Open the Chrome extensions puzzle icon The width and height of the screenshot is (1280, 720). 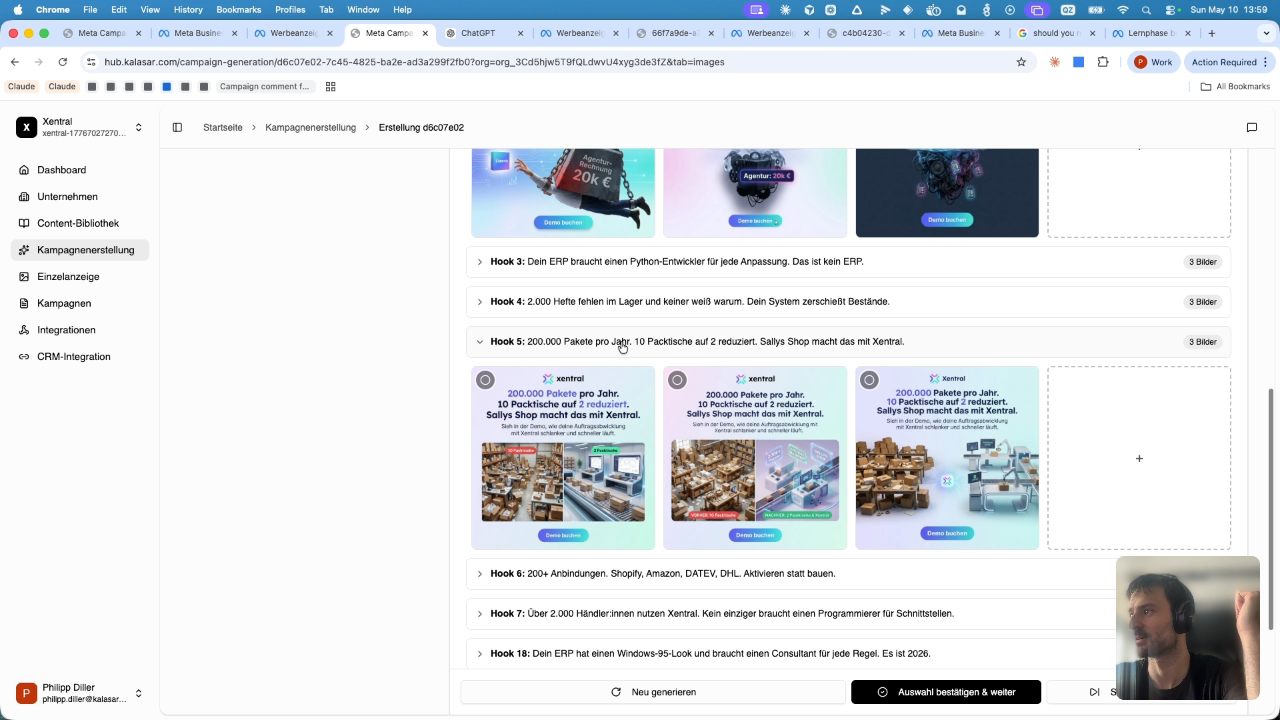[x=1103, y=62]
